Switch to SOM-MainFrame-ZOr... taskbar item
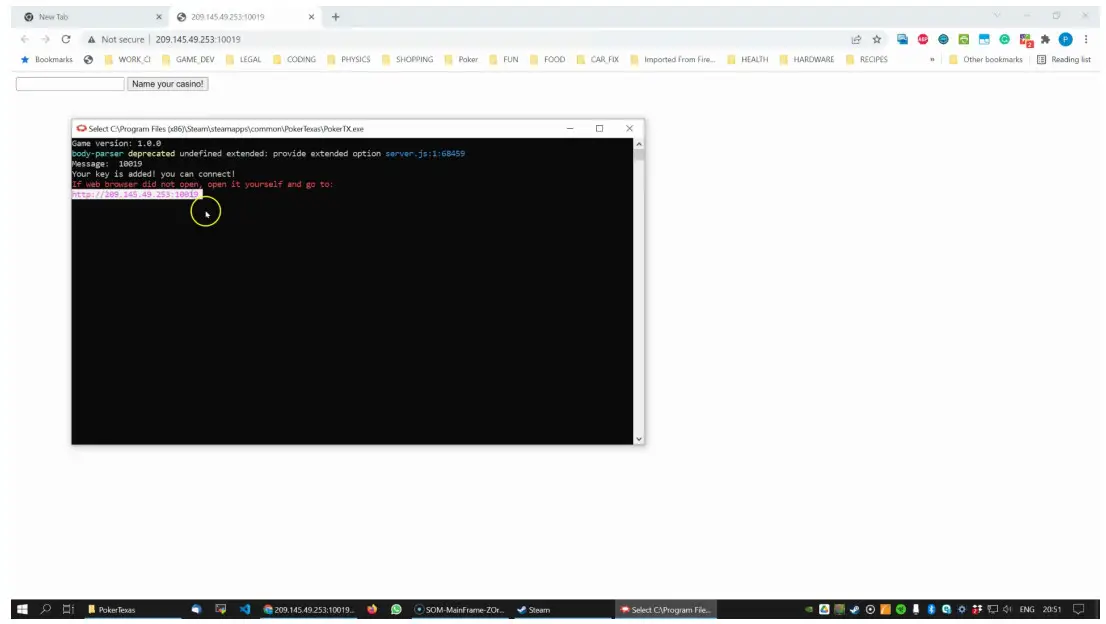This screenshot has width=1106, height=624. click(x=459, y=609)
